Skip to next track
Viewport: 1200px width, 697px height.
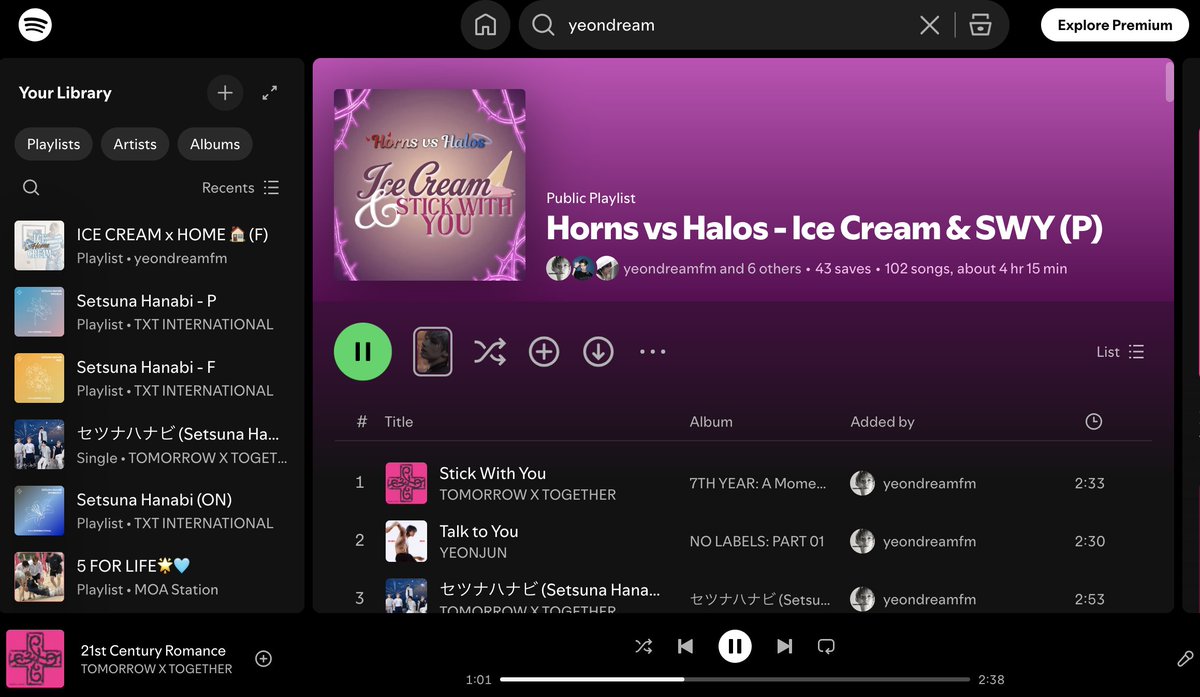click(785, 646)
